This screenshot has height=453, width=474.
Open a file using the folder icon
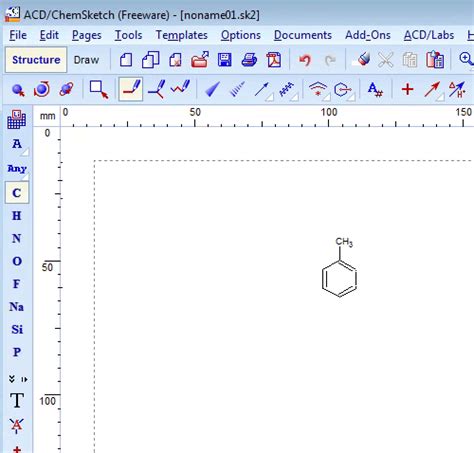[200, 60]
